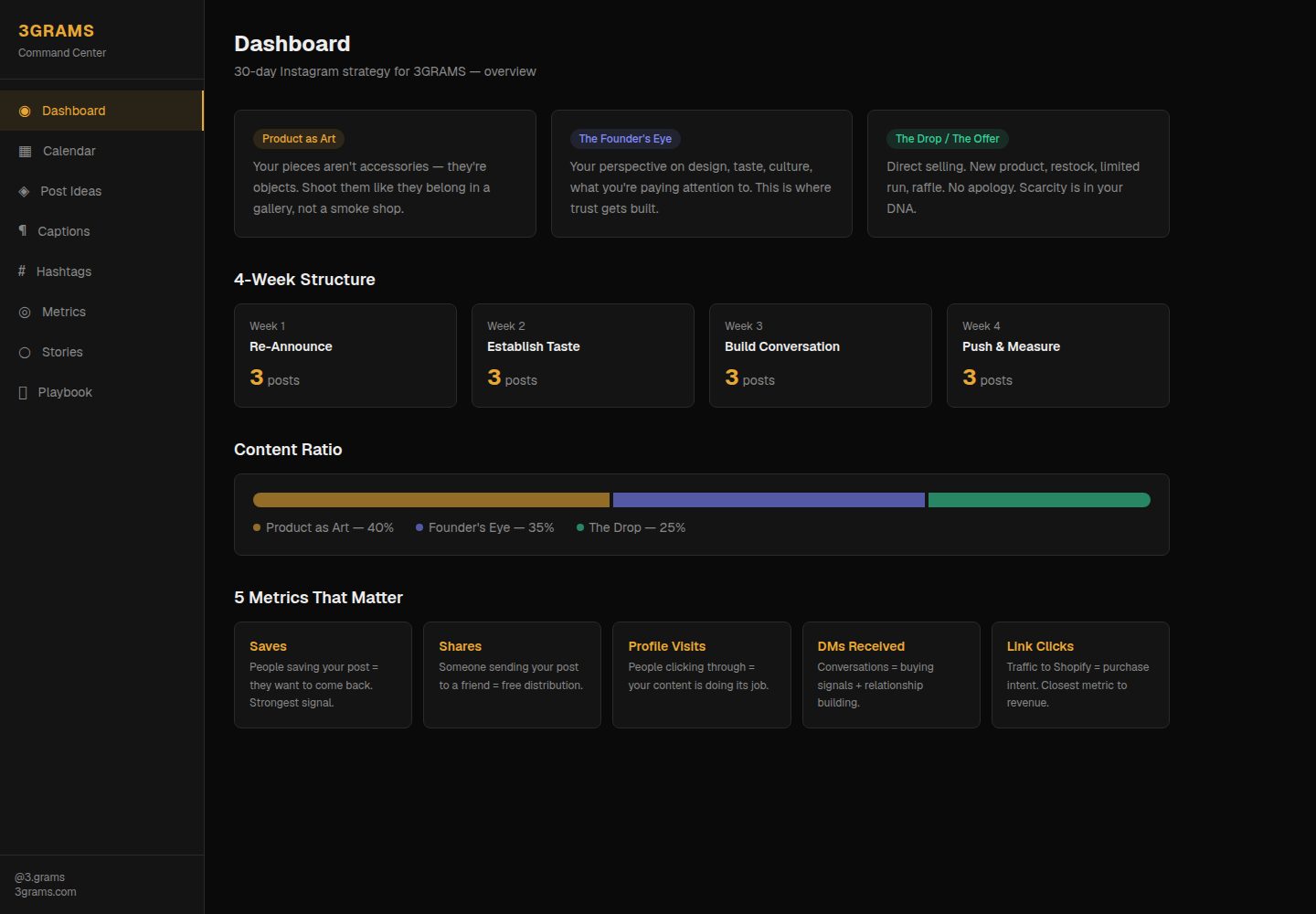Click The Founder's Eye tag
Screen dimensions: 1316x914
pyautogui.click(x=625, y=139)
